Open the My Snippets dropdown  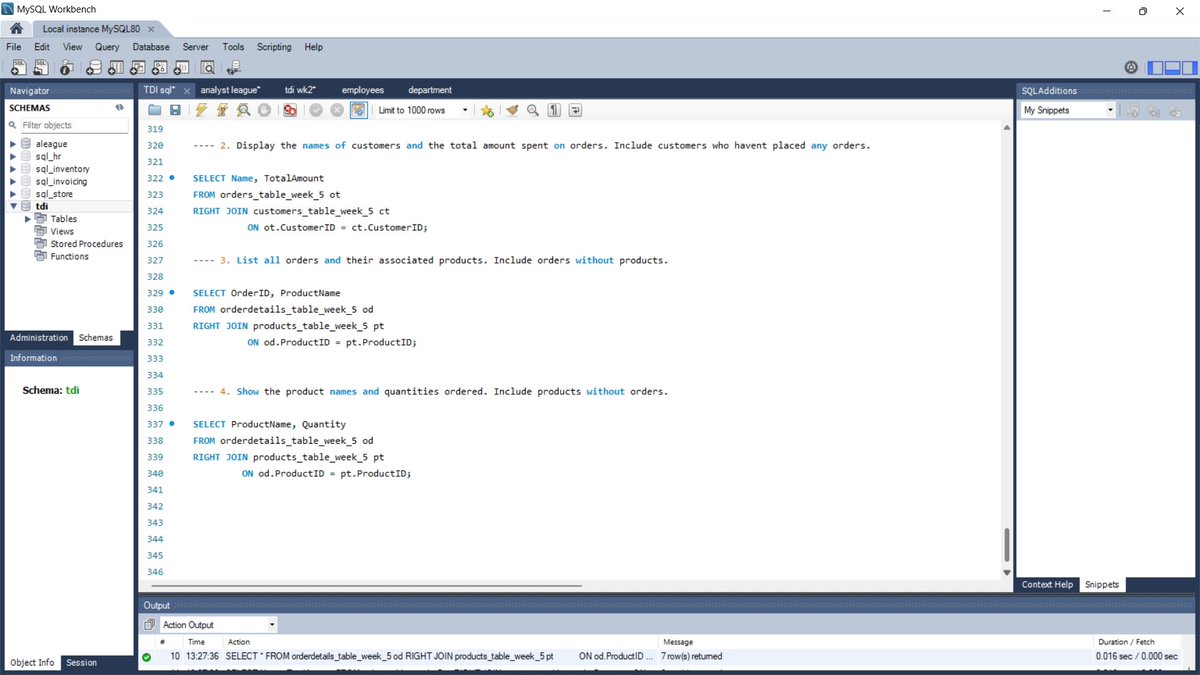click(x=1068, y=110)
